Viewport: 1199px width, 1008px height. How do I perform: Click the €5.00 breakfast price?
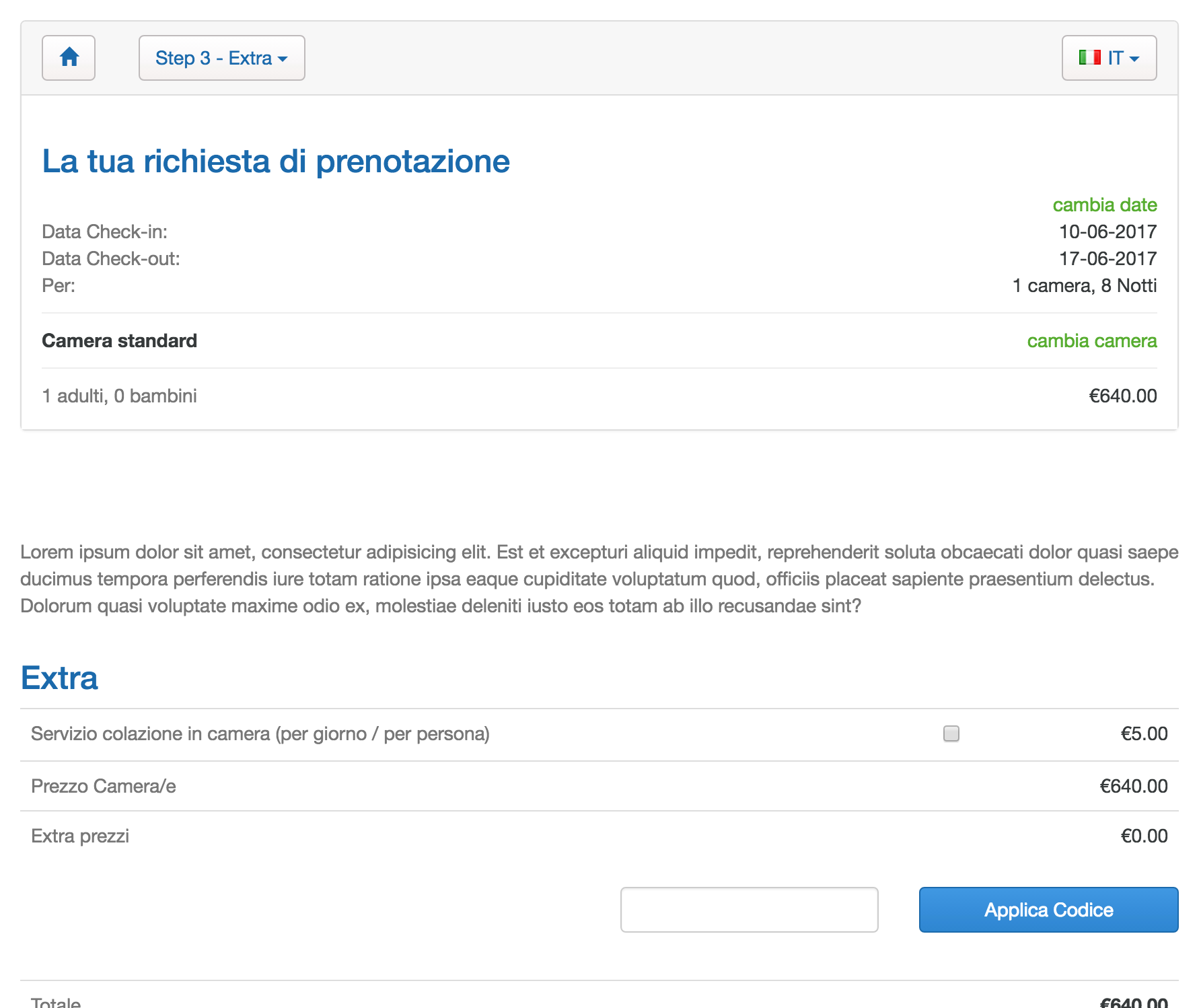(x=1143, y=733)
